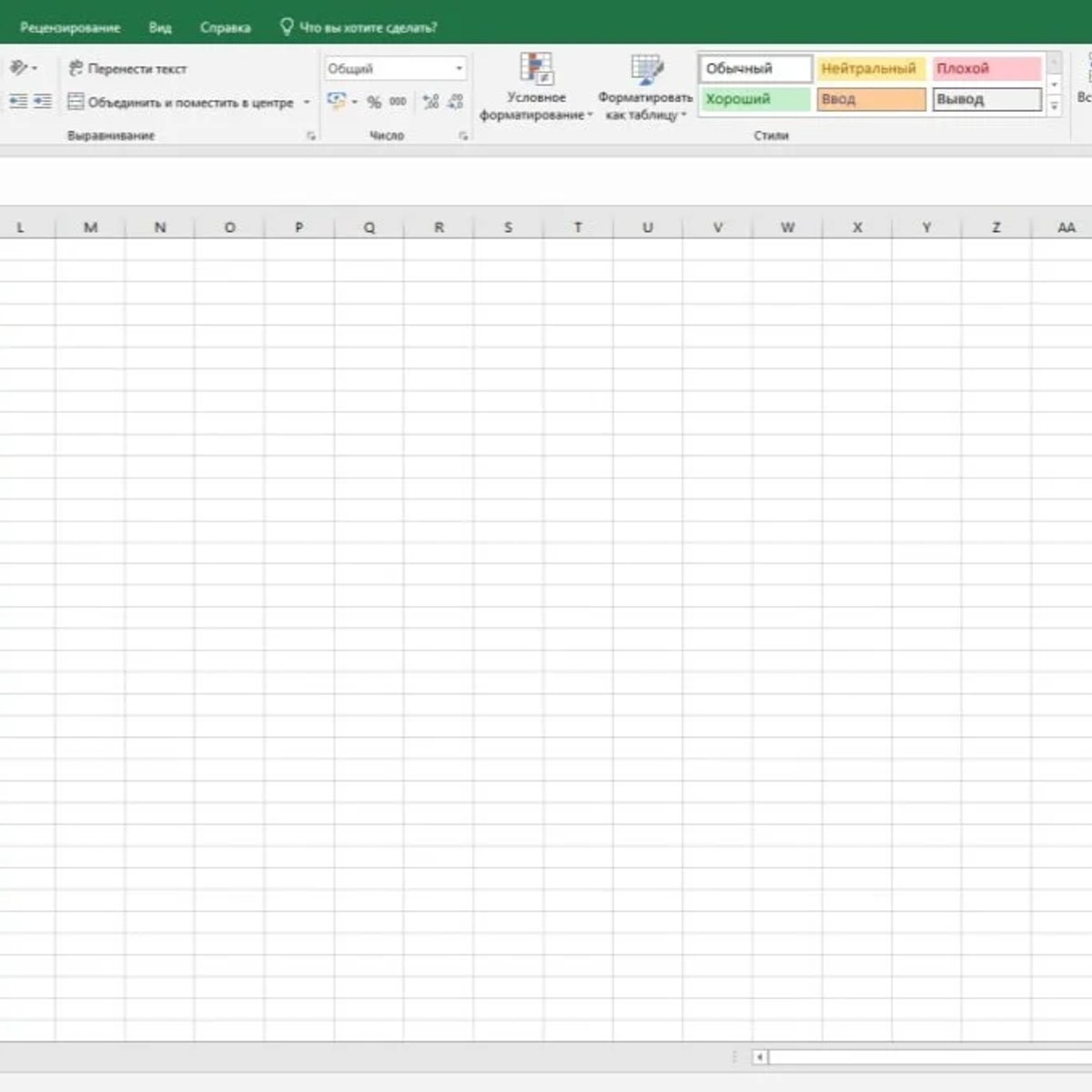
Task: Select column U header
Action: click(x=648, y=227)
